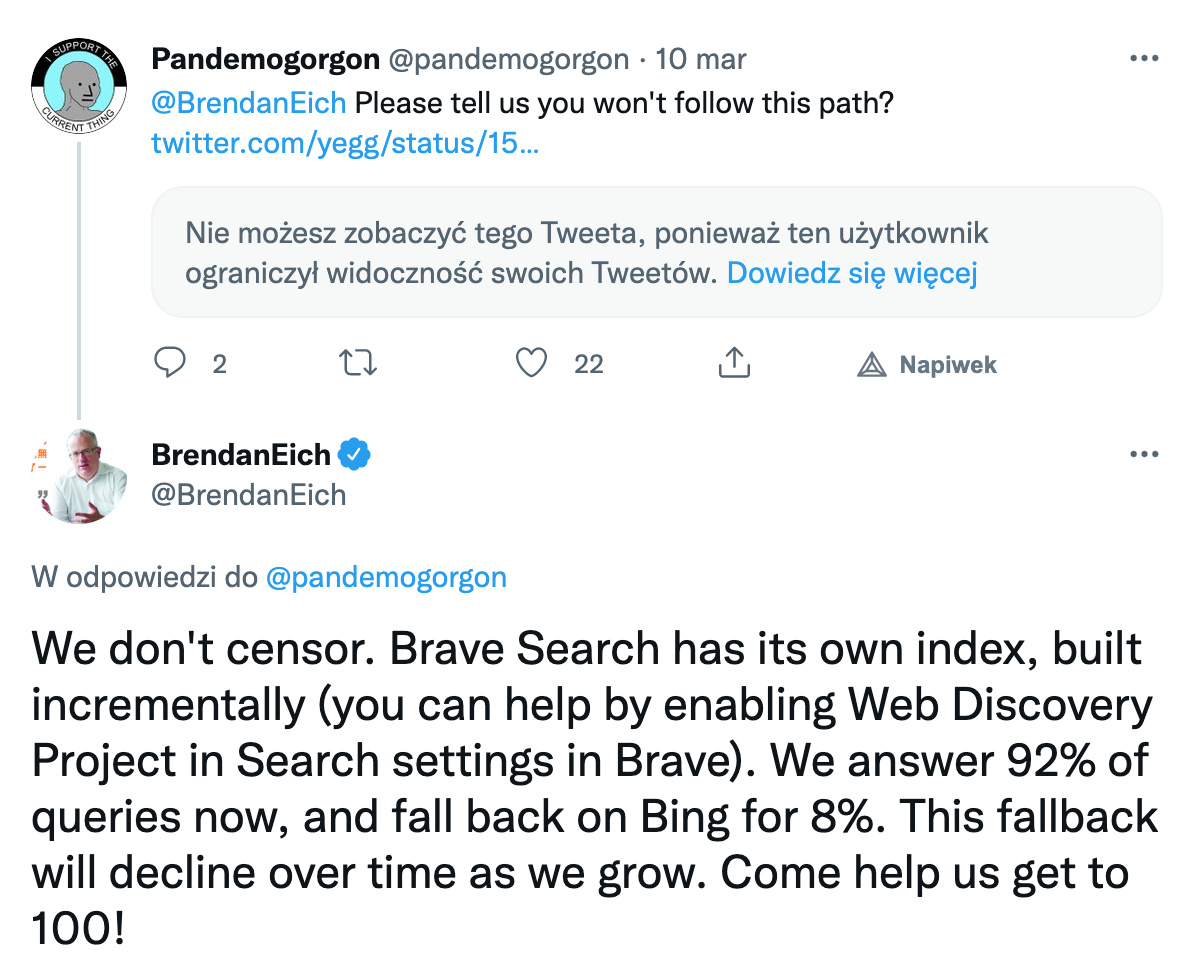Click the gray @pandemogorgon handle beside the display name
Image resolution: width=1188 pixels, height=964 pixels.
508,60
